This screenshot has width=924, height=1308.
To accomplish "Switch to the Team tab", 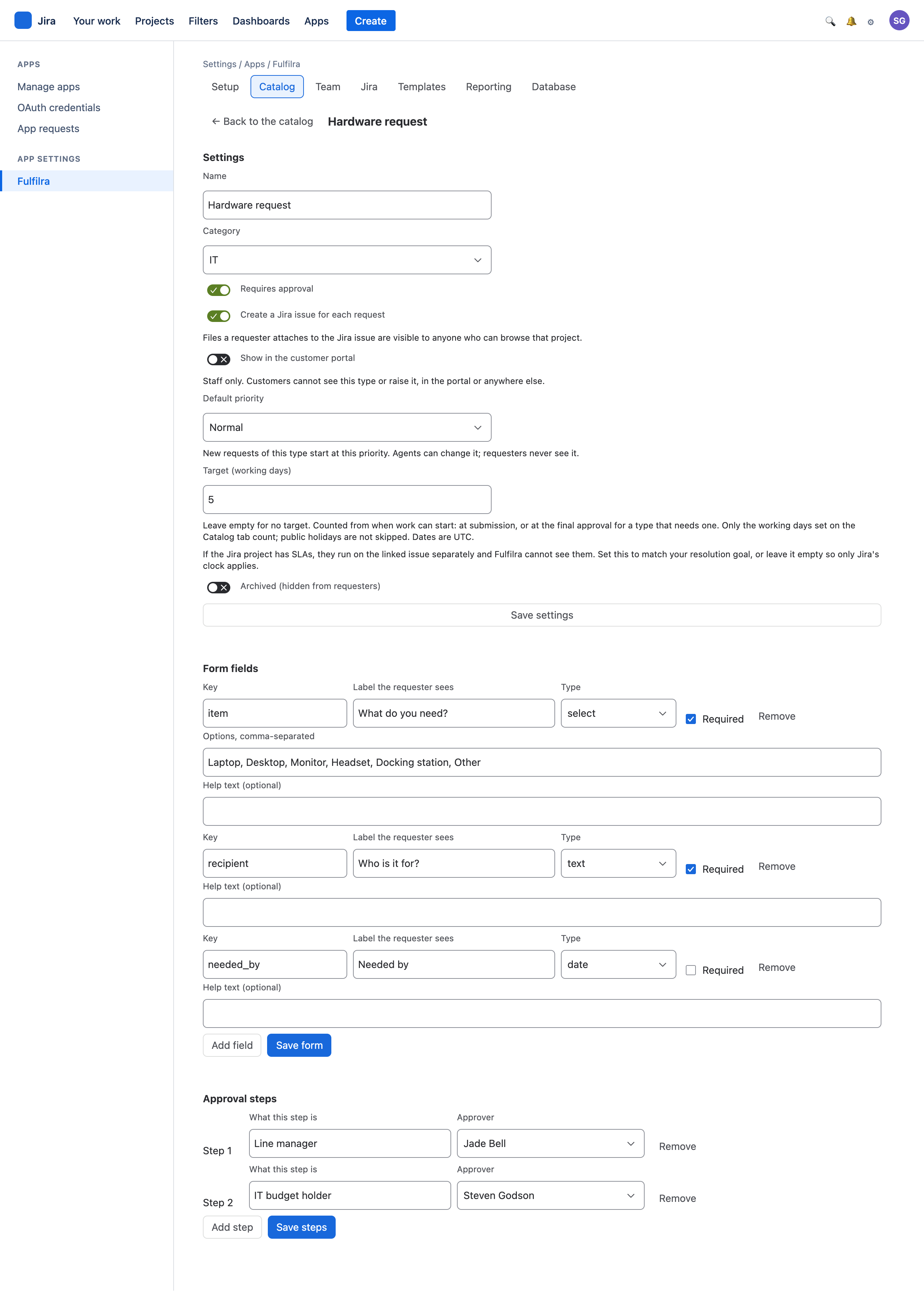I will (328, 87).
